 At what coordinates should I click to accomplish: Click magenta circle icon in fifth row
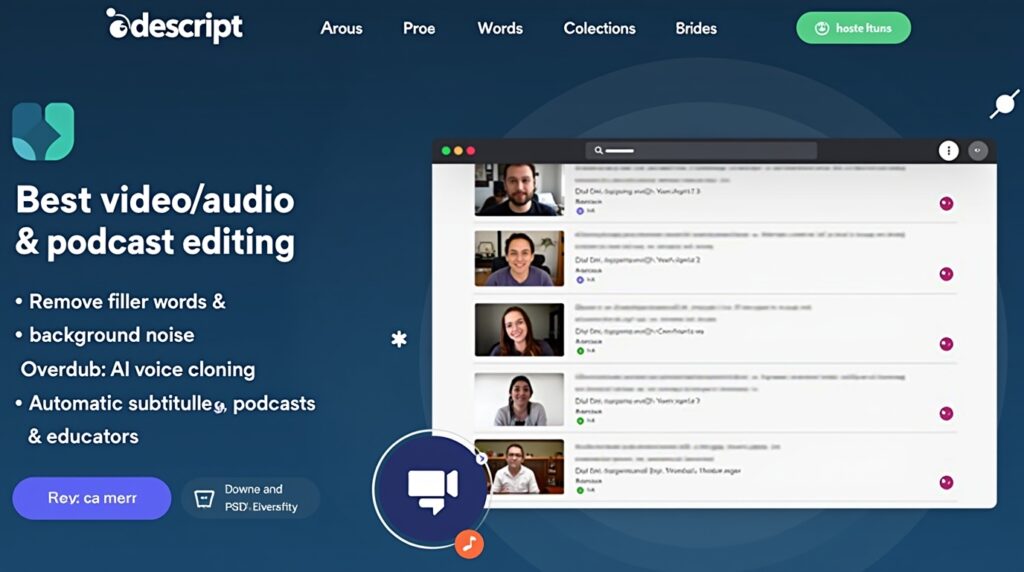tap(946, 483)
